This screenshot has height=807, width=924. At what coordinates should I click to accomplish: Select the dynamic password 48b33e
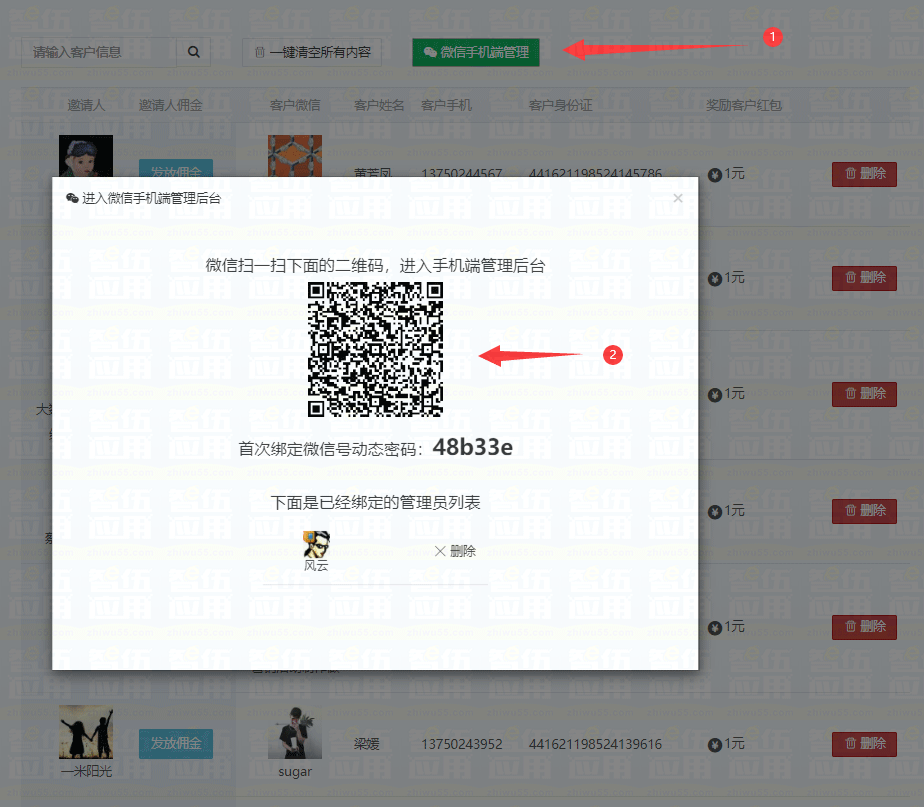(473, 447)
